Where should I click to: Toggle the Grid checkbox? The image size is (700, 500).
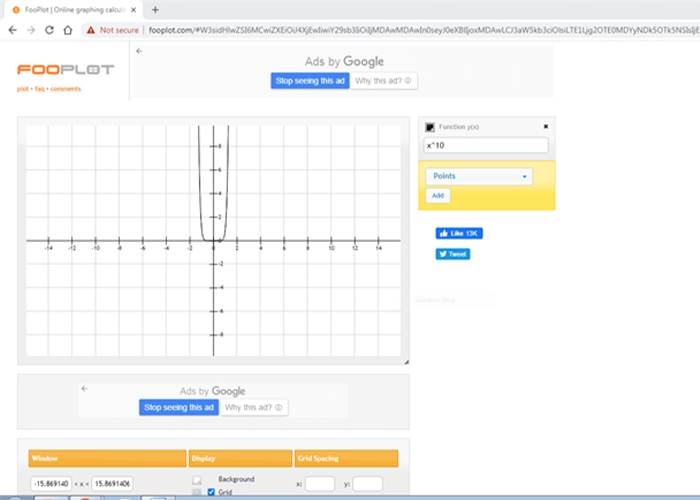pyautogui.click(x=211, y=492)
